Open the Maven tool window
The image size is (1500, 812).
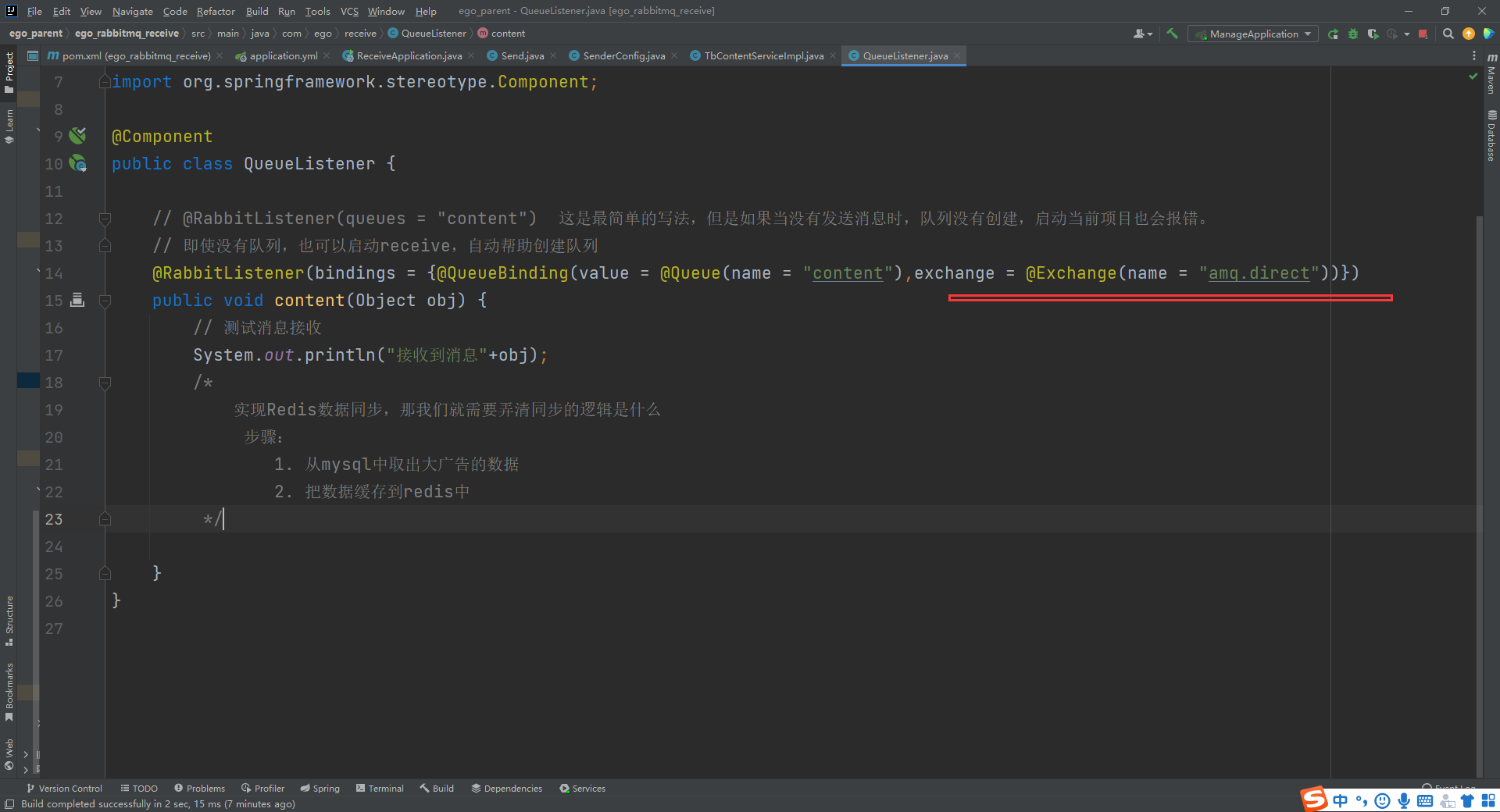(x=1491, y=73)
